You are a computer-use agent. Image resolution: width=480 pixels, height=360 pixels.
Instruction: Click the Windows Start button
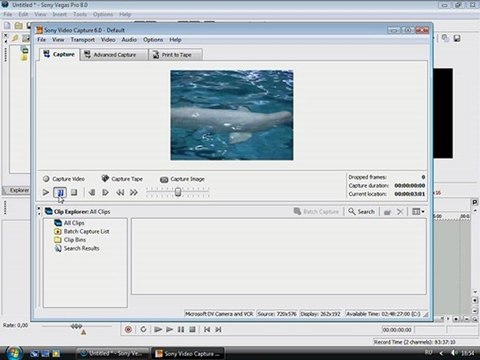[x=13, y=353]
